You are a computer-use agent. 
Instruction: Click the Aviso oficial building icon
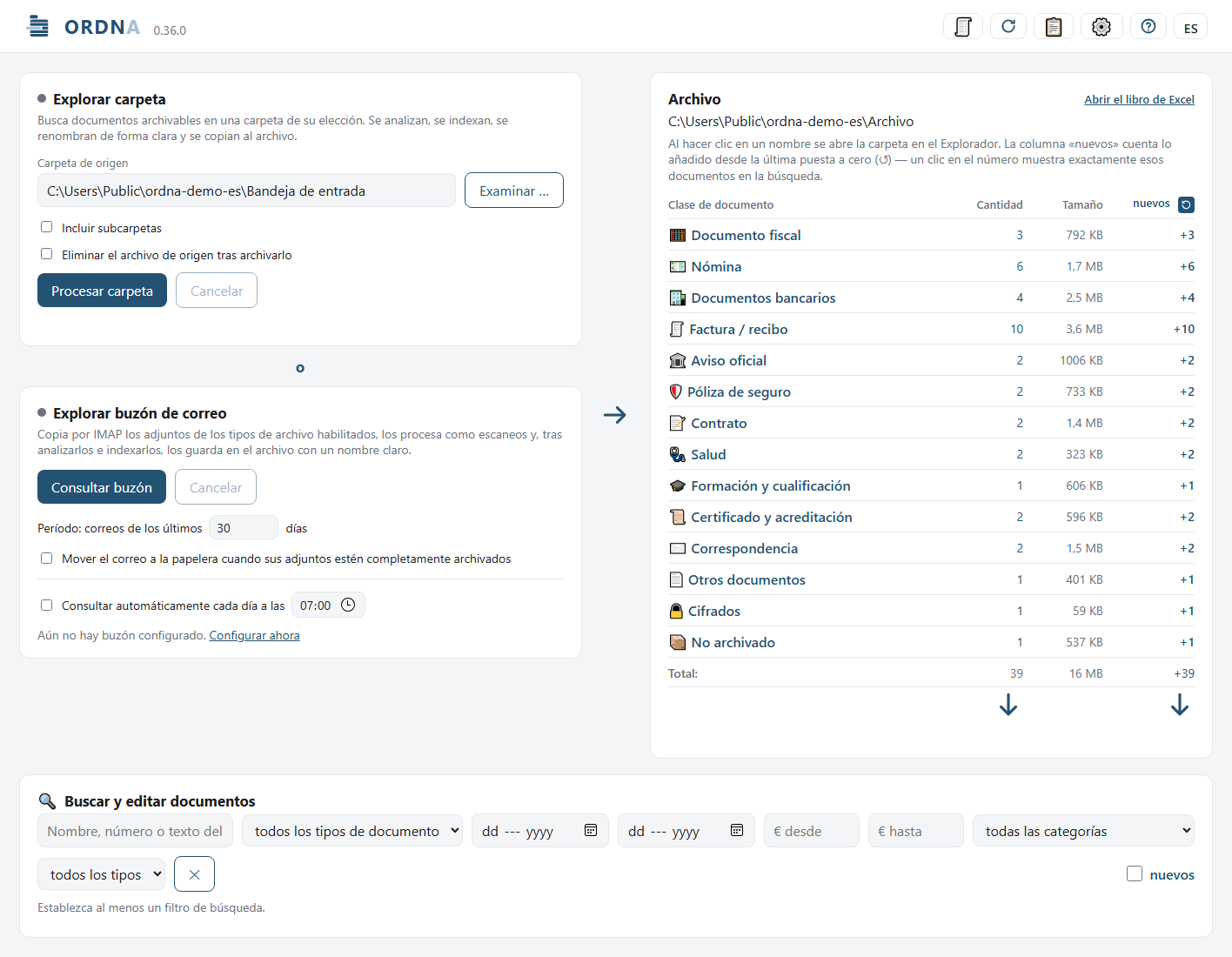click(678, 360)
